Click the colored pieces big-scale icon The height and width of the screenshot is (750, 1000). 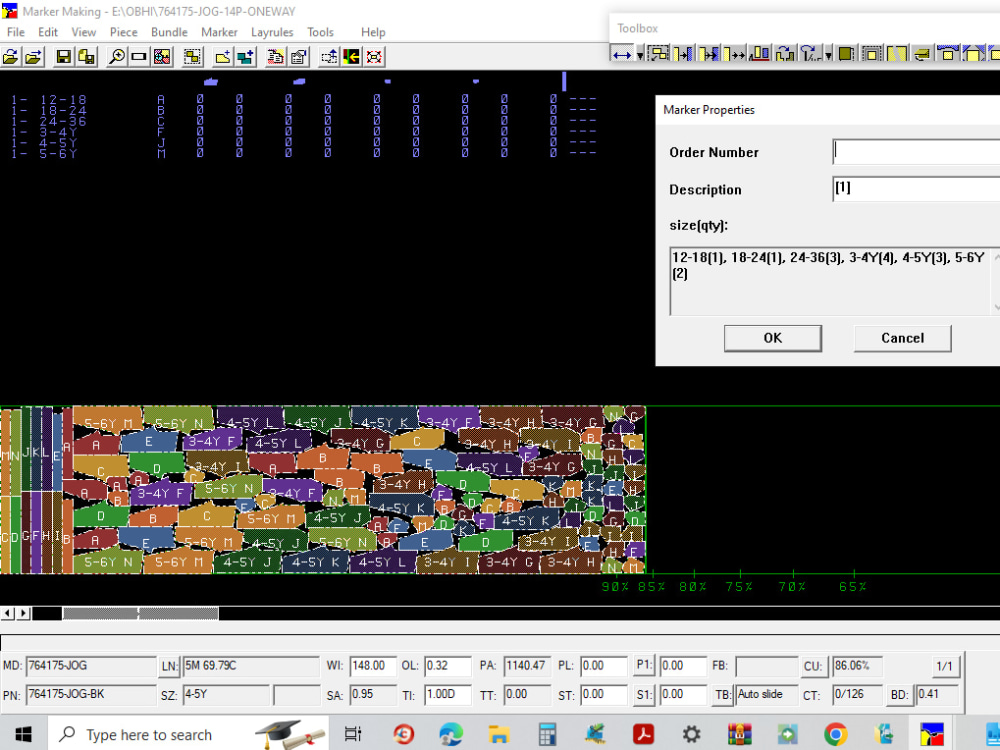[162, 57]
